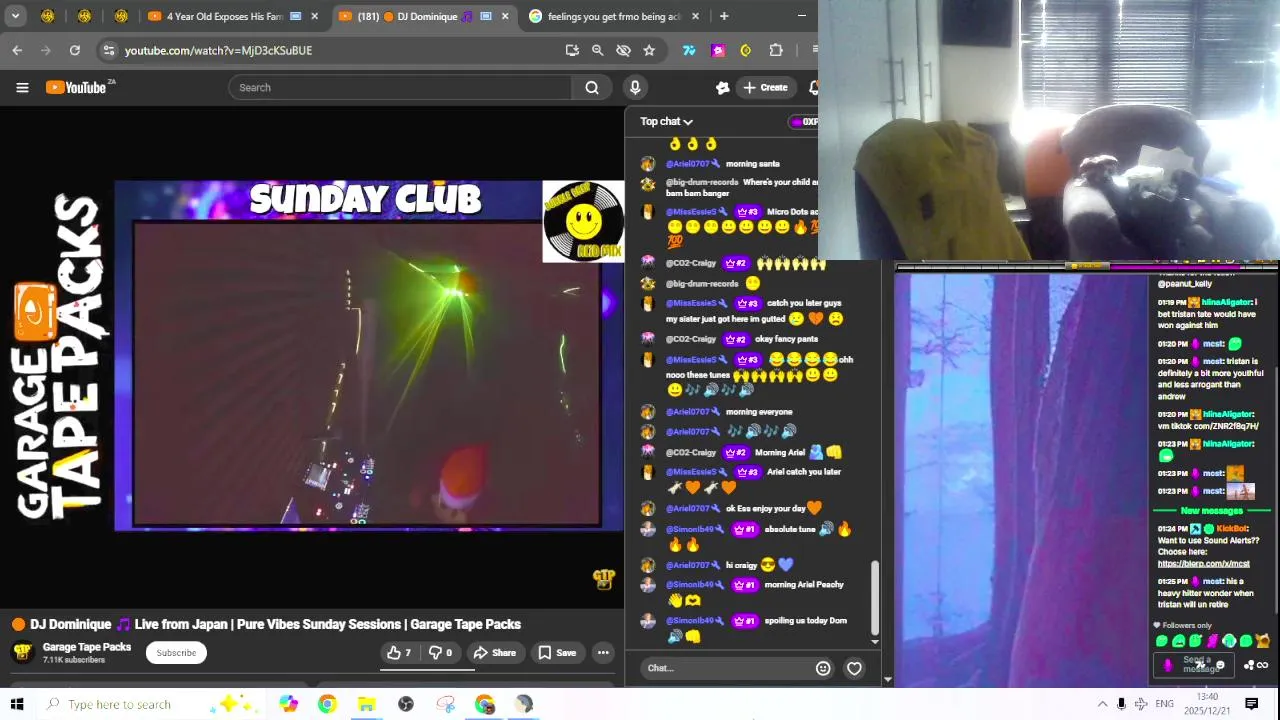Image resolution: width=1280 pixels, height=720 pixels.
Task: Click the live chat scrollbar thumb
Action: [x=875, y=597]
